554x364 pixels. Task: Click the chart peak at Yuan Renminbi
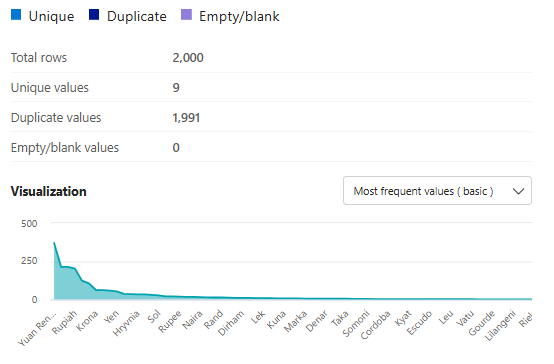(x=54, y=243)
